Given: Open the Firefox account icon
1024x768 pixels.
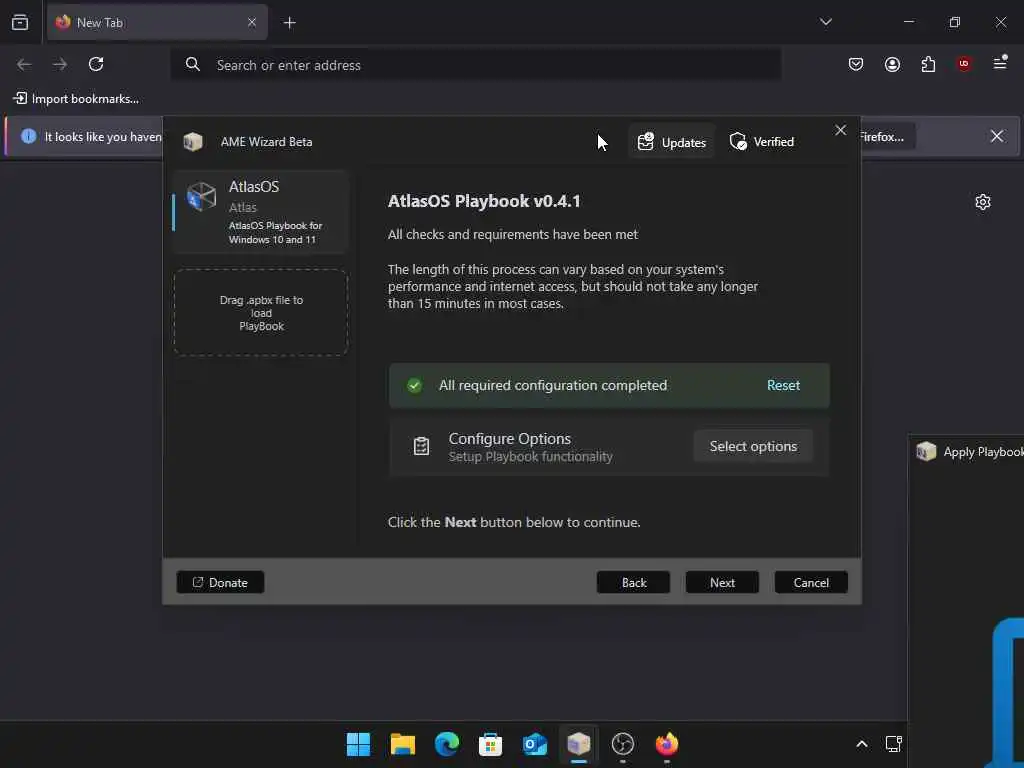Looking at the screenshot, I should click(x=892, y=64).
